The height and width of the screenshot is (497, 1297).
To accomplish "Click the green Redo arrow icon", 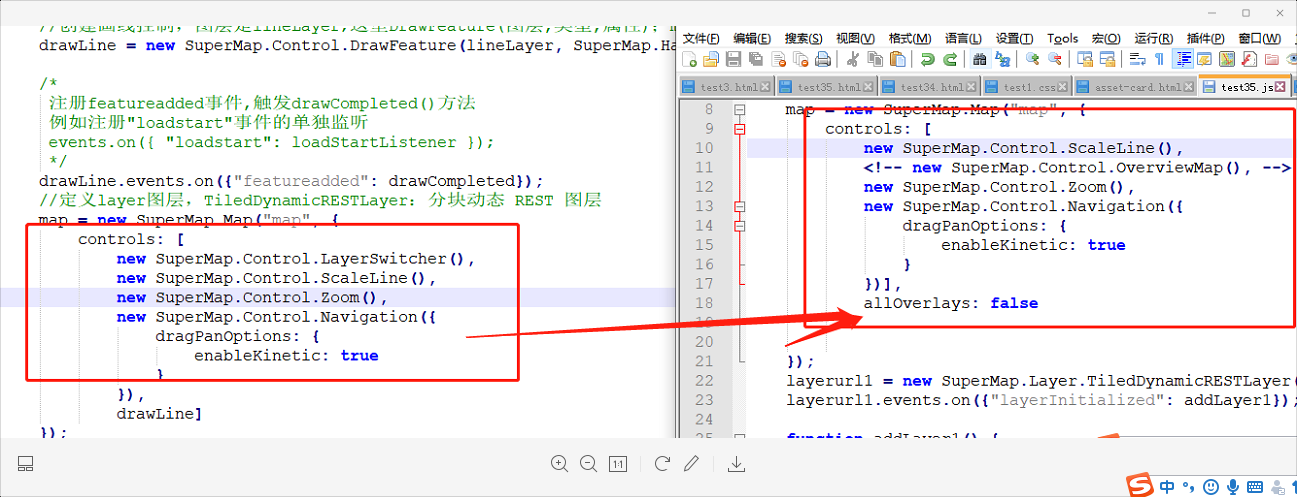I will point(949,59).
